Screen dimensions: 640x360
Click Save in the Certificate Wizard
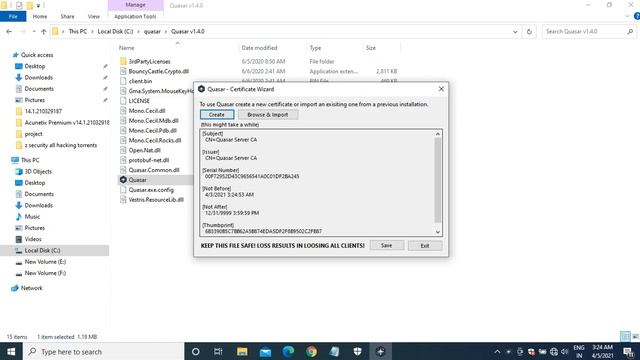pos(387,245)
